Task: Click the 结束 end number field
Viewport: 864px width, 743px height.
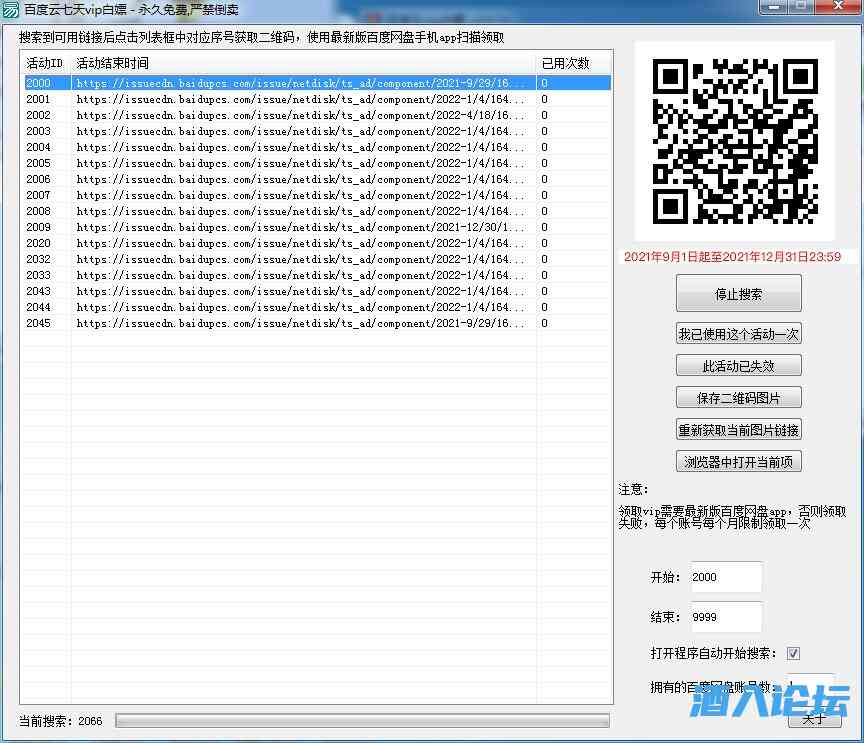Action: [x=725, y=617]
